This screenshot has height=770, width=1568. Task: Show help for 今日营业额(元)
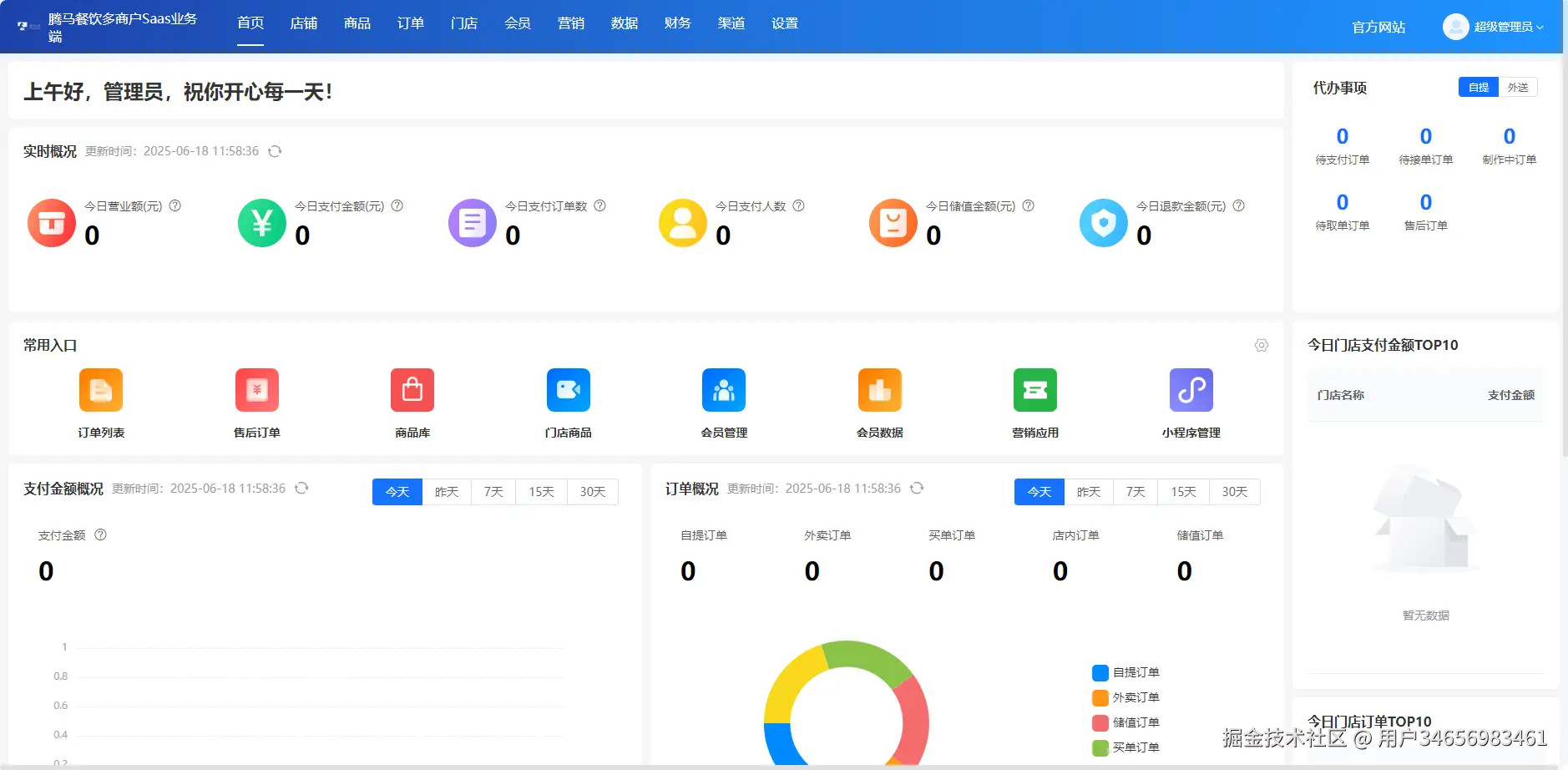pos(175,205)
